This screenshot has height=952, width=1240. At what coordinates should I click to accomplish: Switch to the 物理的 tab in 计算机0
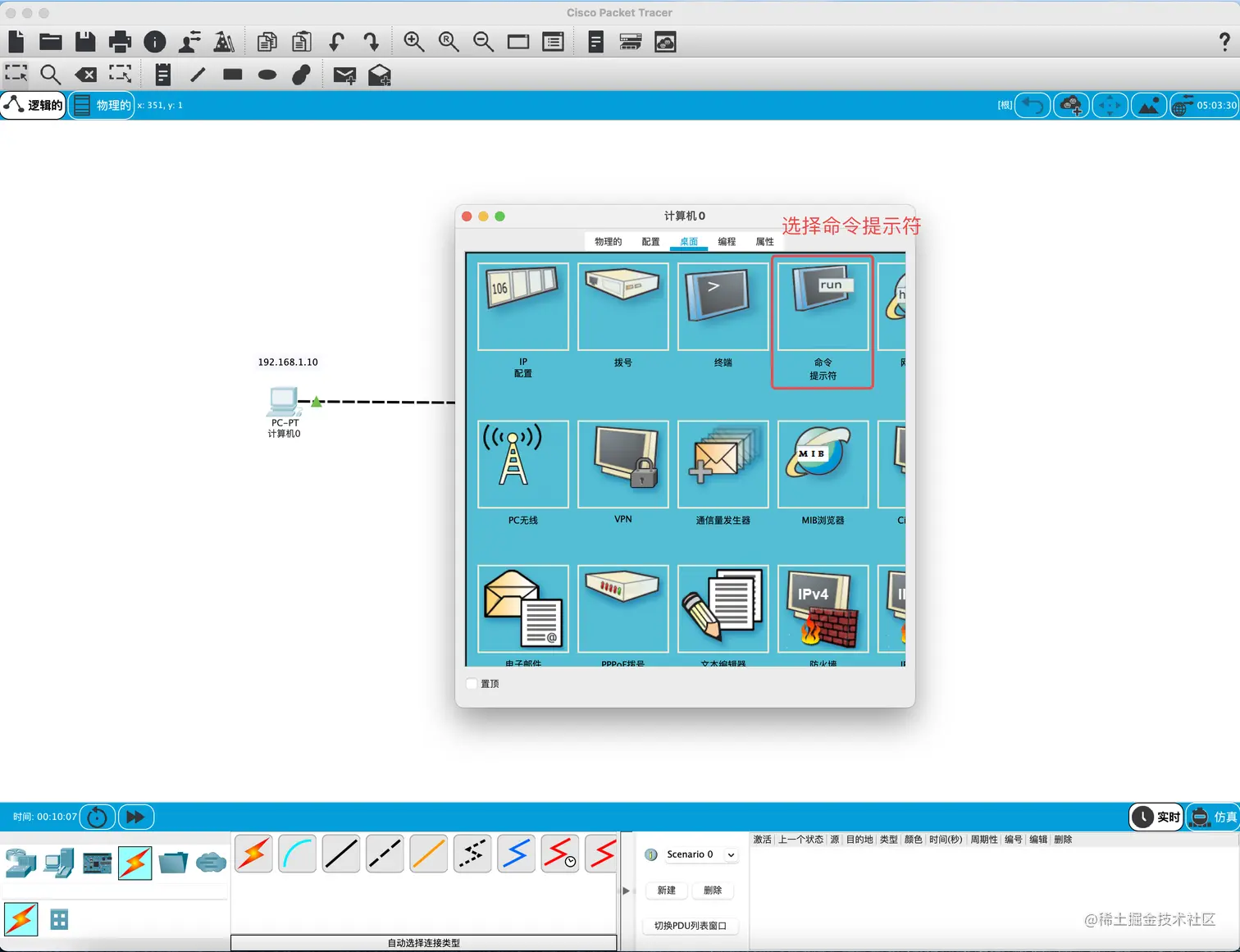608,242
